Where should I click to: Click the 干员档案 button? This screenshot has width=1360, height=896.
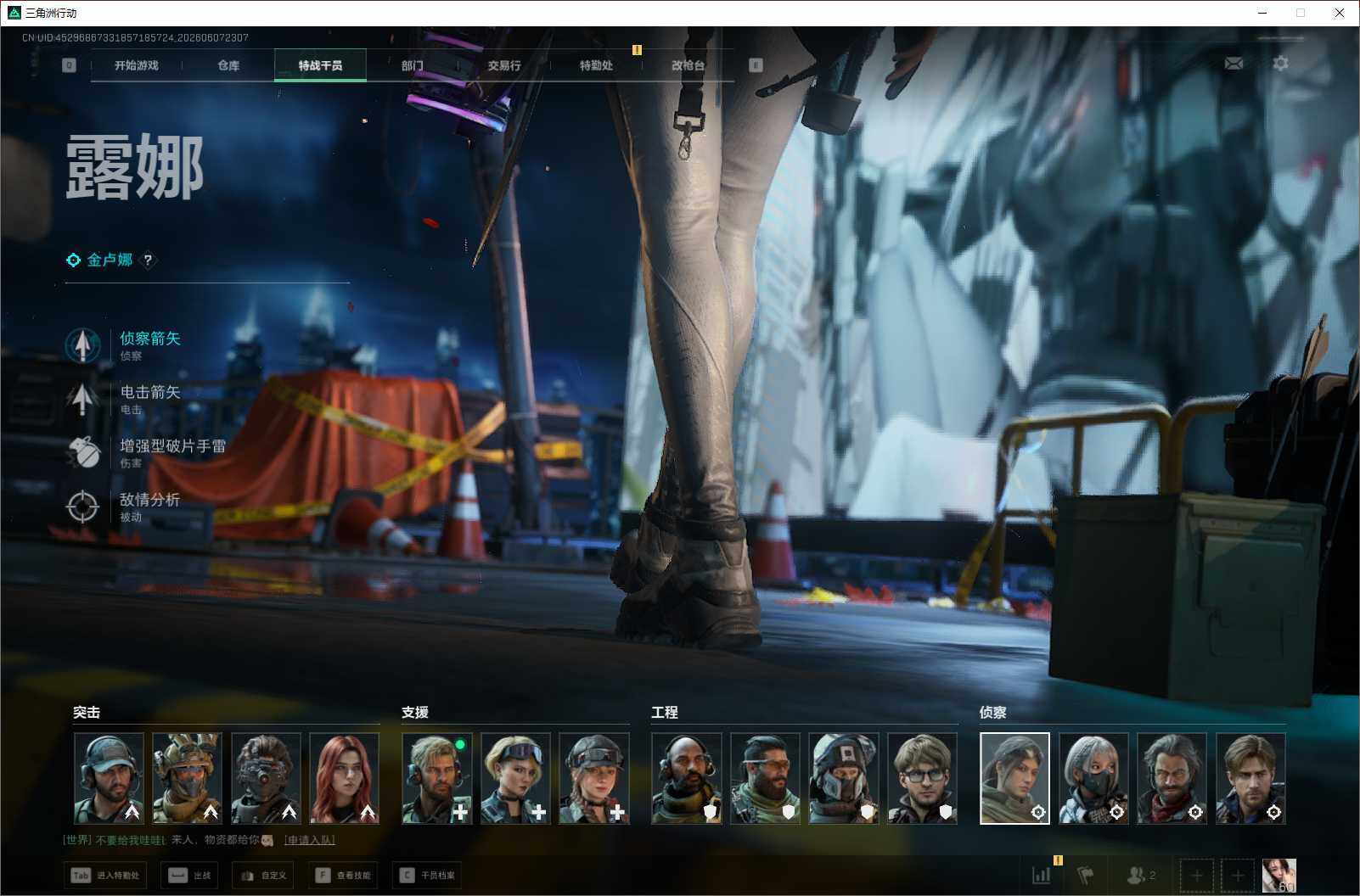(x=427, y=875)
